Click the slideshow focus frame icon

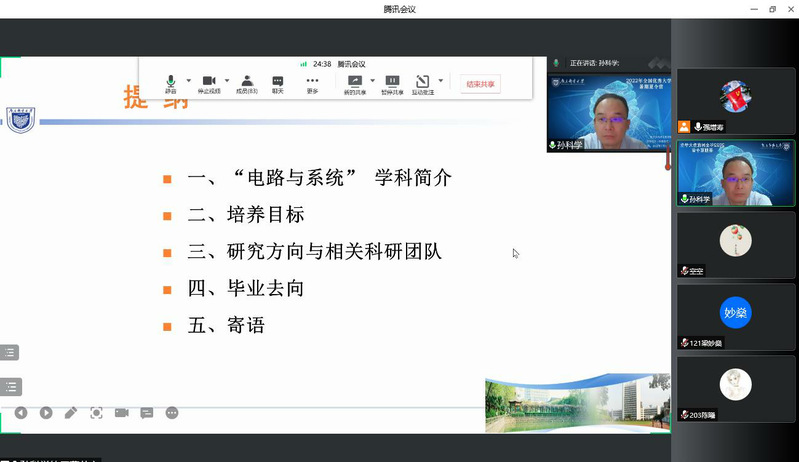pos(96,412)
